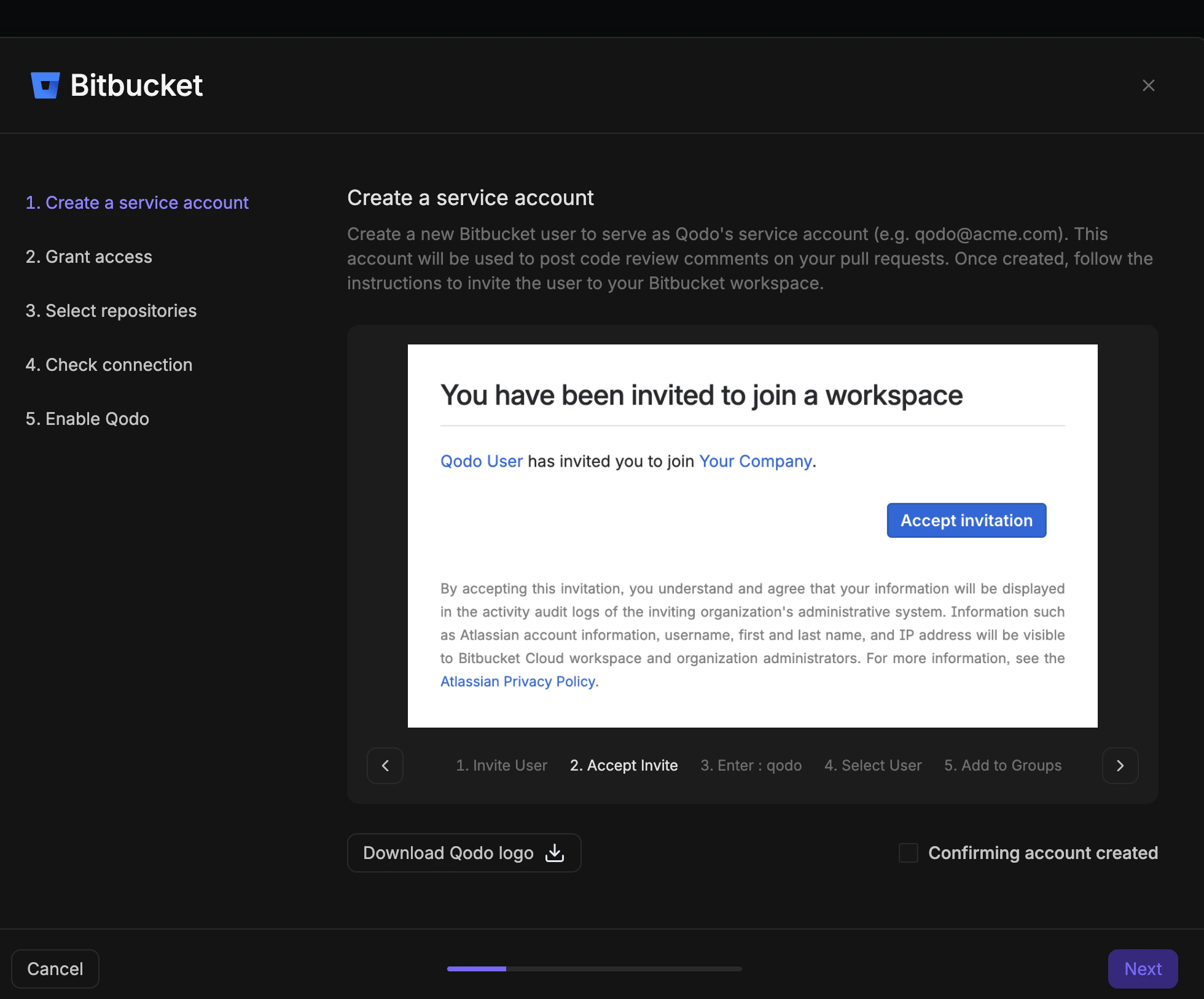Click the Qodo User profile link
The width and height of the screenshot is (1204, 999).
[481, 461]
